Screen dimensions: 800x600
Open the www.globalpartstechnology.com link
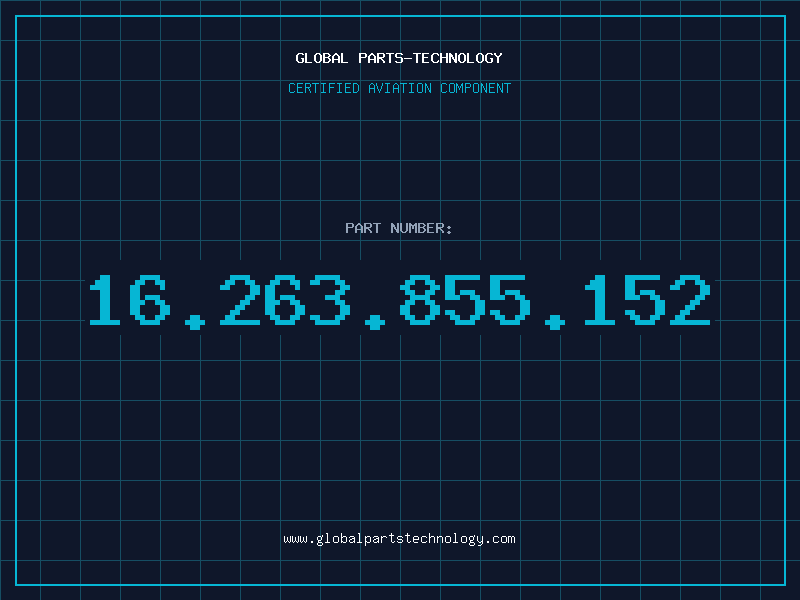(x=399, y=539)
